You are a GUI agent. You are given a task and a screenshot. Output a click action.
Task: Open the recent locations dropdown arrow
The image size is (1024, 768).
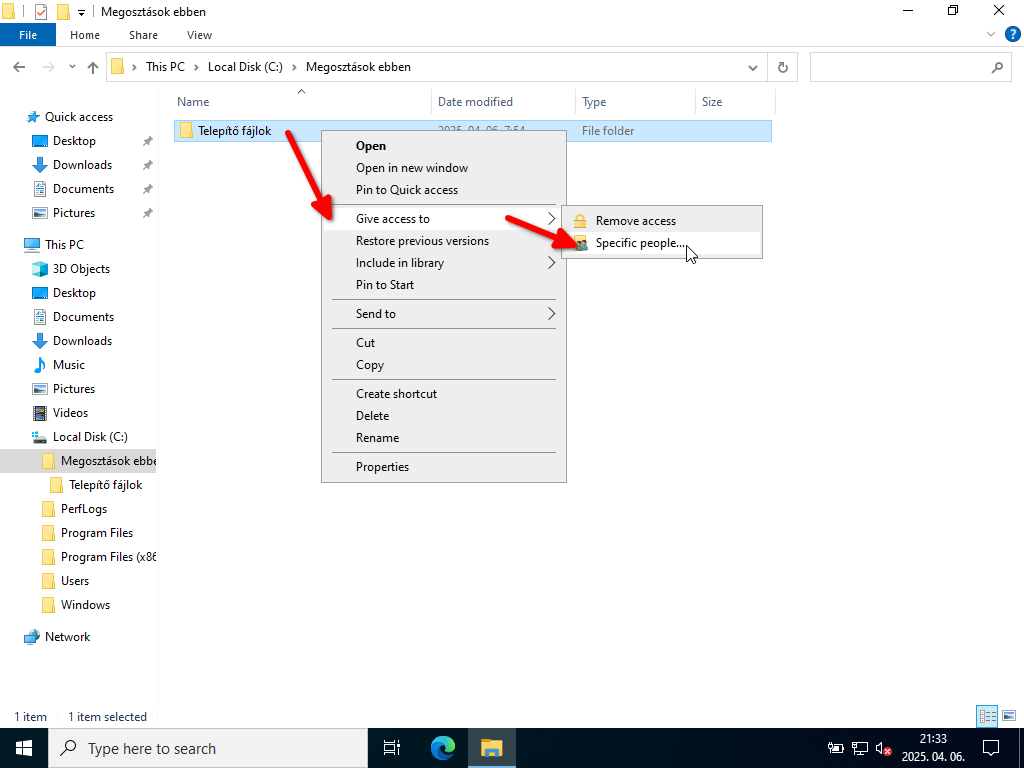72,68
